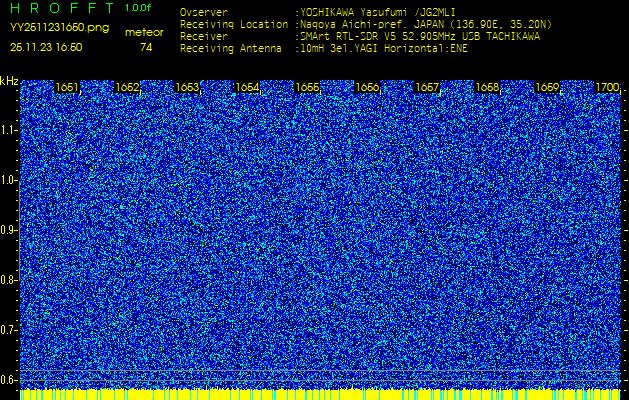Click the YY2511231650.png file name
629x400 pixels.
click(x=59, y=27)
